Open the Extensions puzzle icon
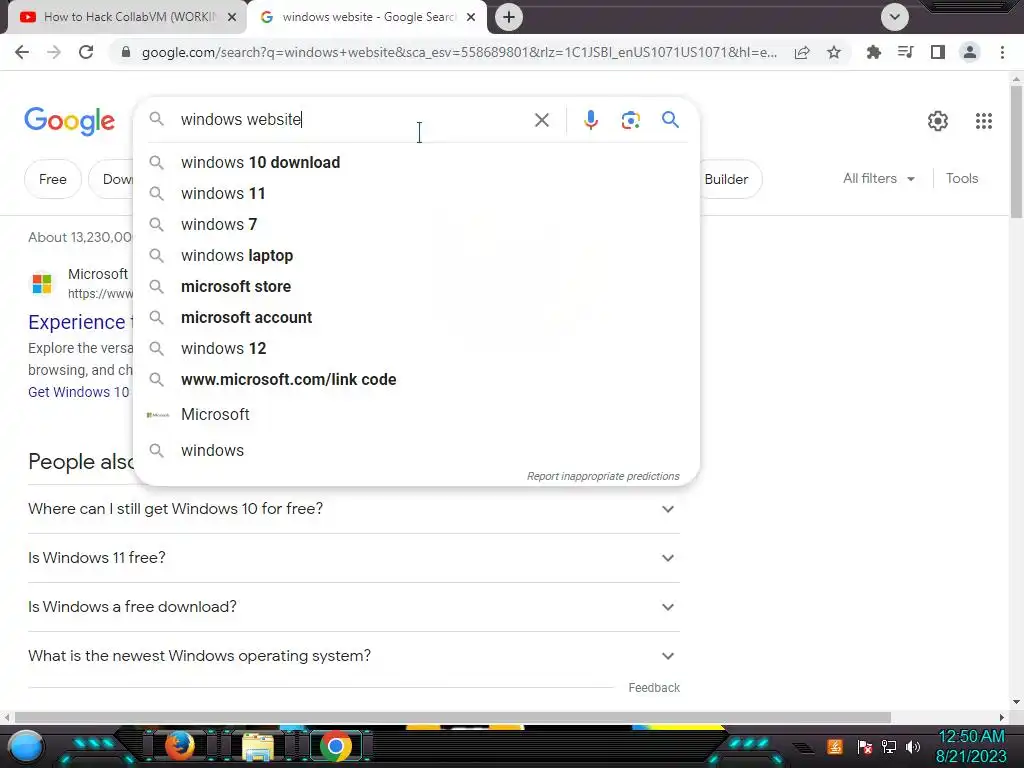1024x768 pixels. pos(873,52)
